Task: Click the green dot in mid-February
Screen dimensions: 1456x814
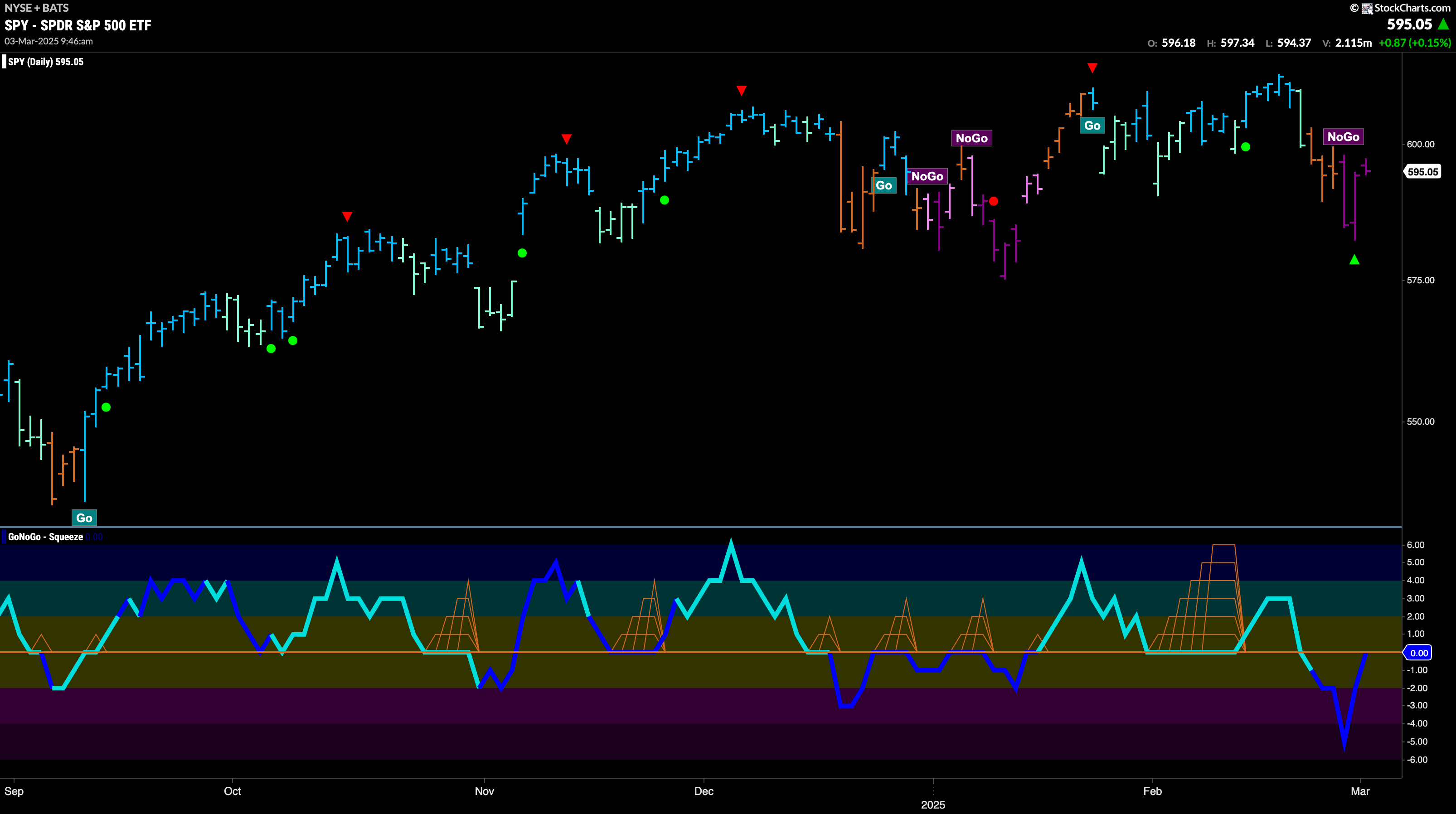Action: coord(1246,147)
